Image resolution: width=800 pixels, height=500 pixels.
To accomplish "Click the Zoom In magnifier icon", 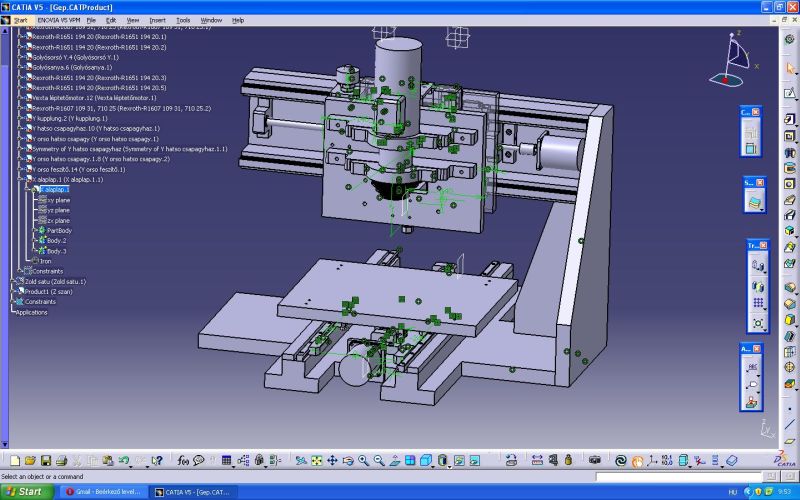I will click(x=364, y=461).
